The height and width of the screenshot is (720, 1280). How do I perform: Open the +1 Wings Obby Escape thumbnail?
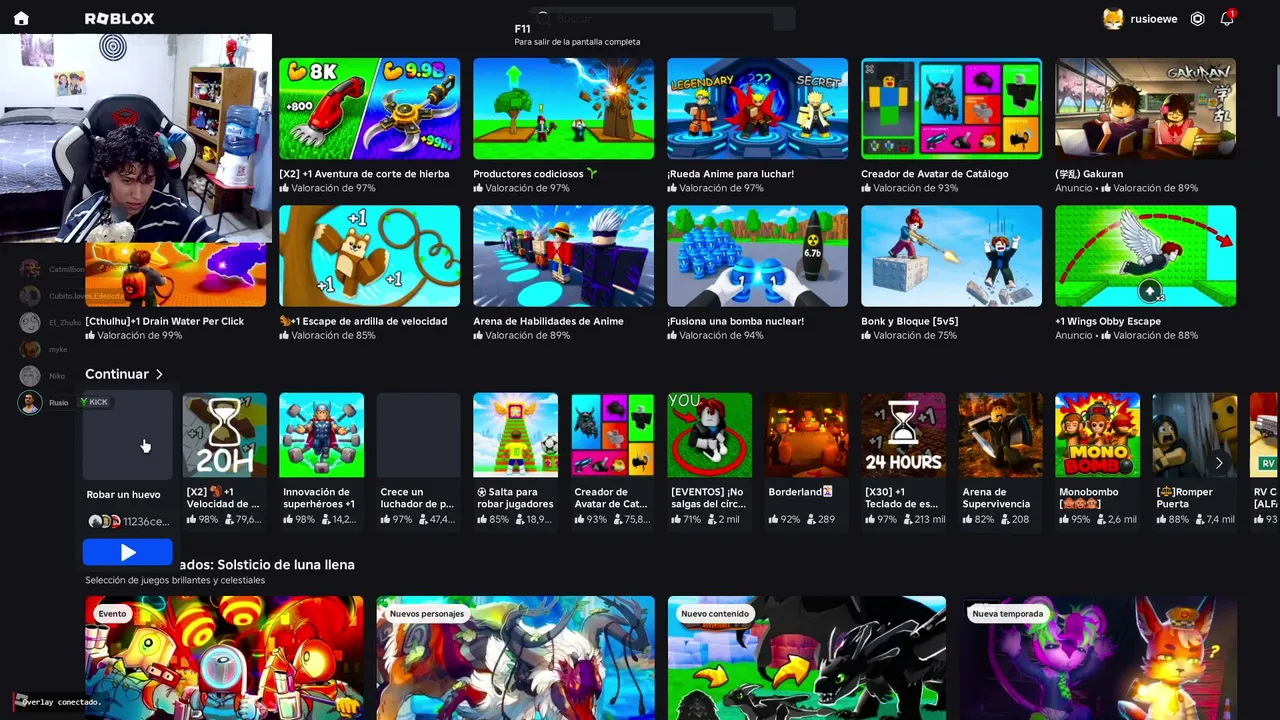pyautogui.click(x=1145, y=256)
